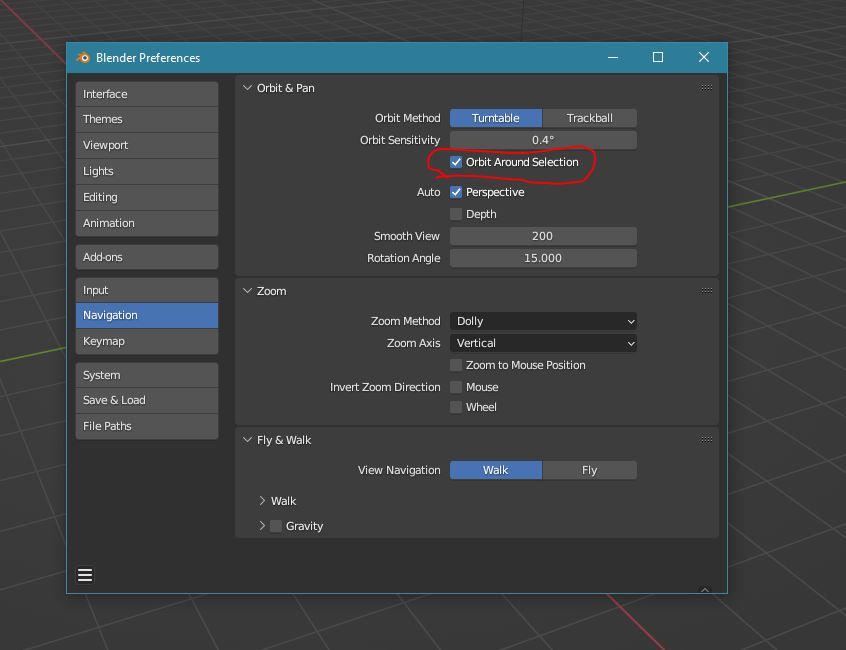
Task: Close the Blender Preferences window
Action: 704,57
